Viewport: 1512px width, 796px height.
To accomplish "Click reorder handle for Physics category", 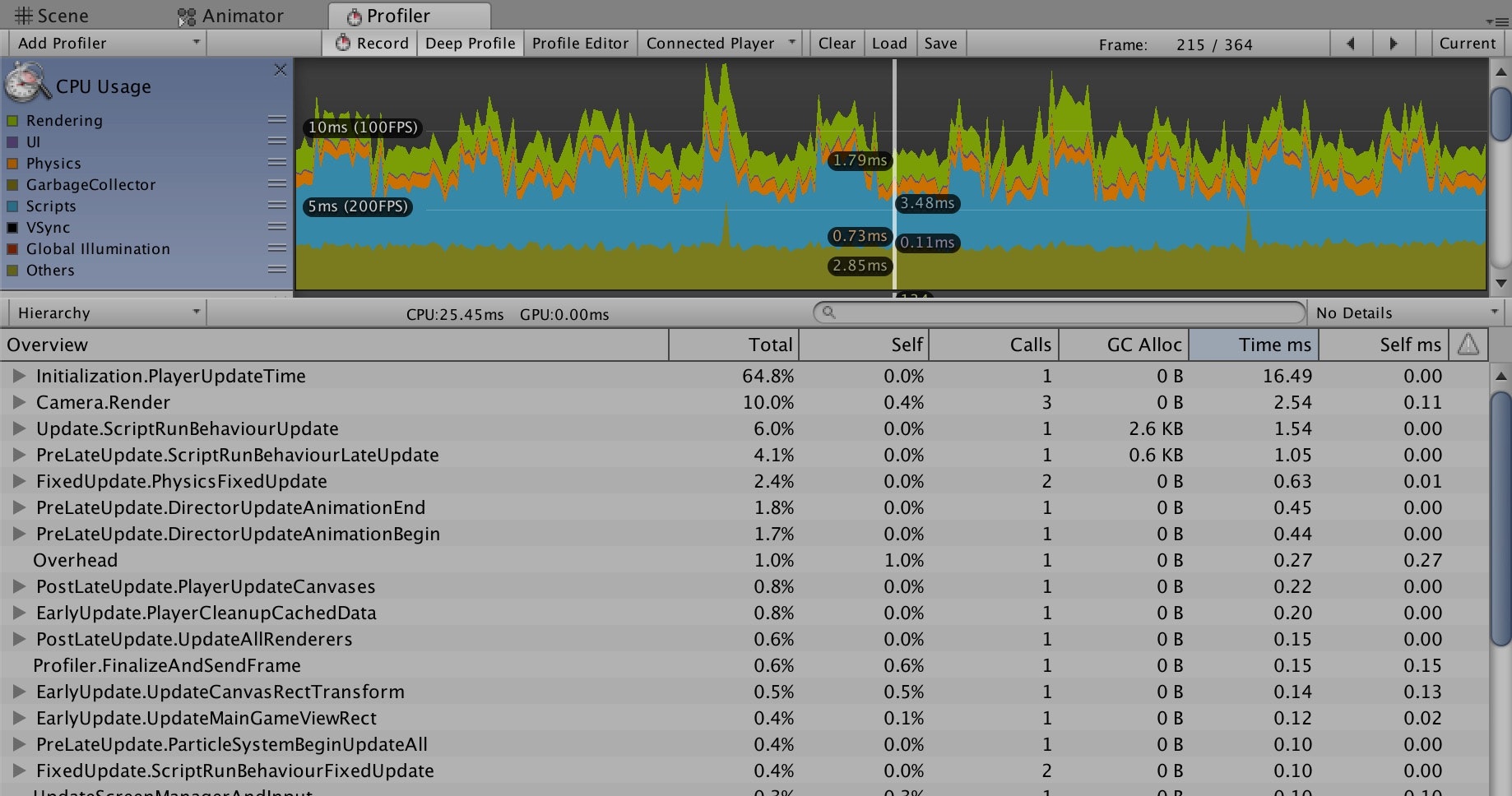I will coord(277,163).
